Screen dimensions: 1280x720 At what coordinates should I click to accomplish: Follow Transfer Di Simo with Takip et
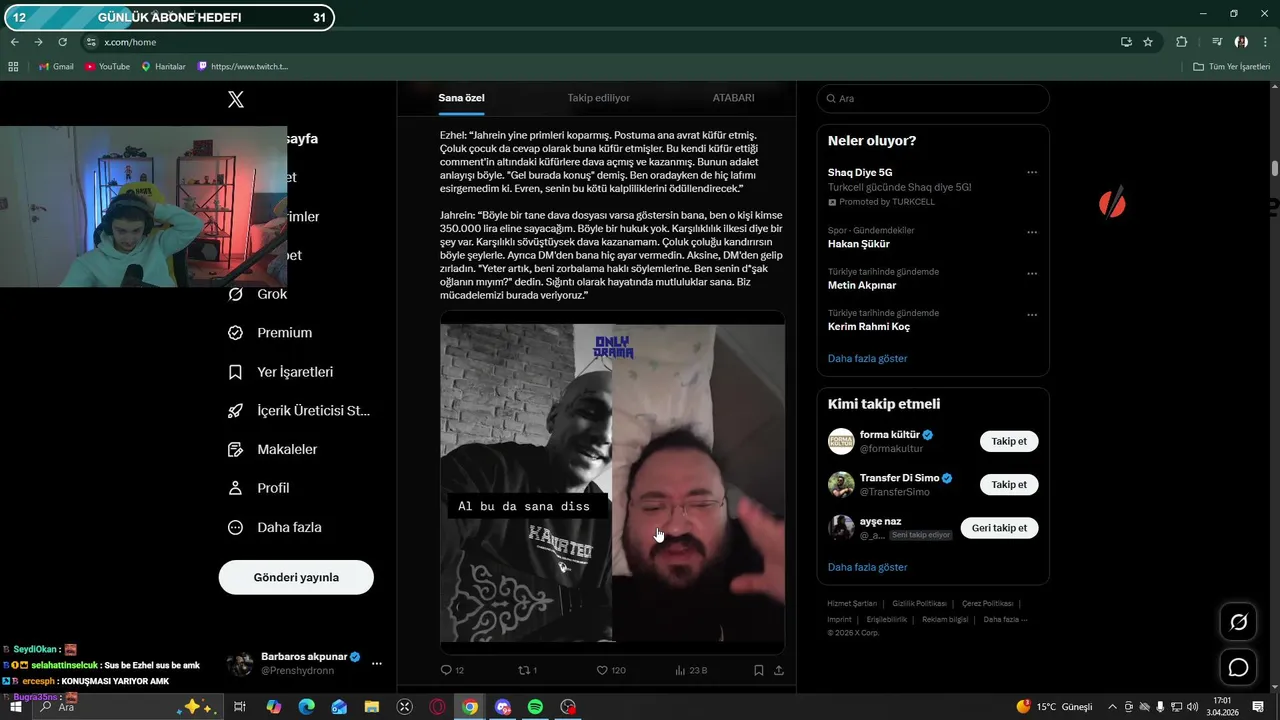tap(1009, 484)
